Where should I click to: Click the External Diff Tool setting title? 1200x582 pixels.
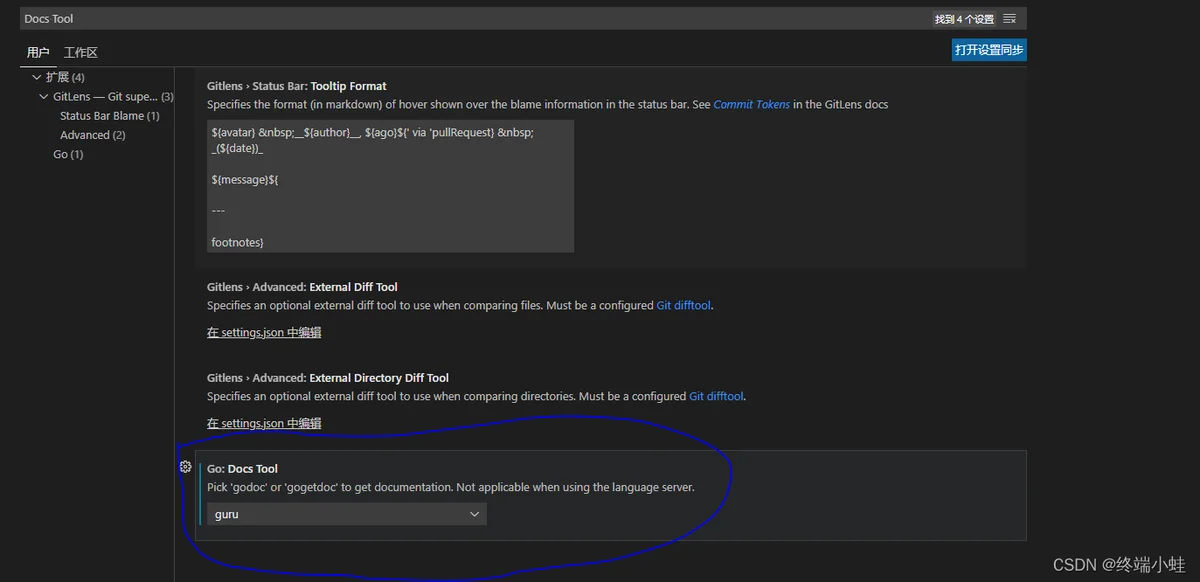coord(302,287)
